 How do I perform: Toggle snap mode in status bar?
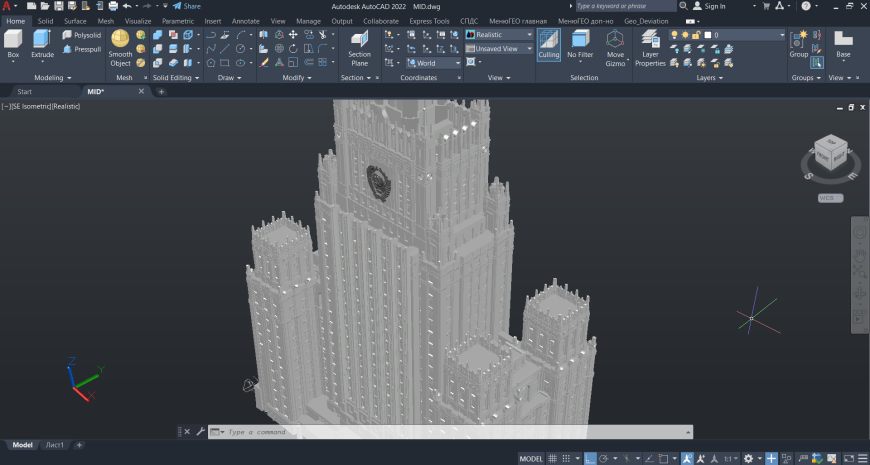tap(567, 459)
